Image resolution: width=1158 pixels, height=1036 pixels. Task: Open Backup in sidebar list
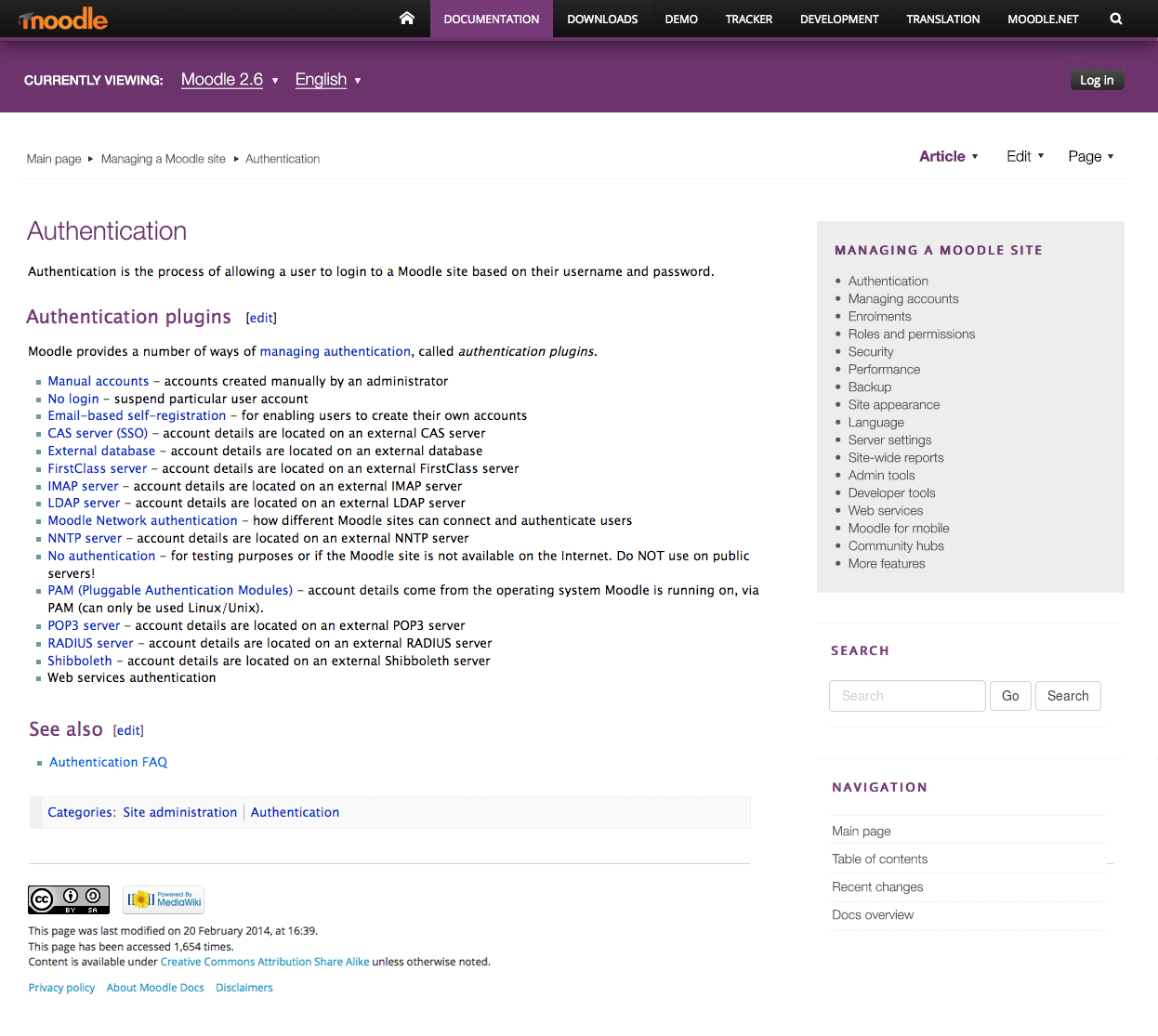870,387
